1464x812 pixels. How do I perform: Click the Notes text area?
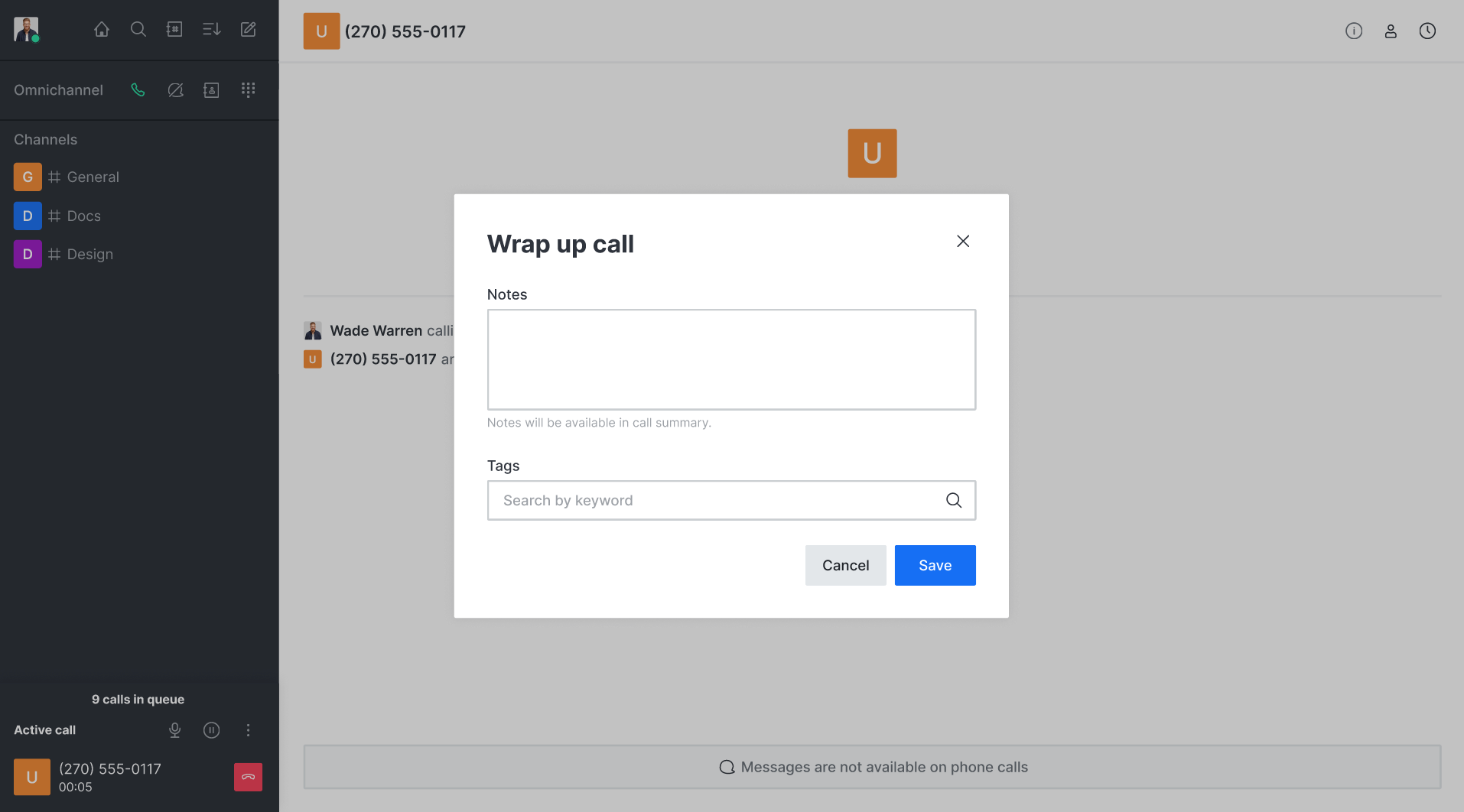(x=731, y=359)
